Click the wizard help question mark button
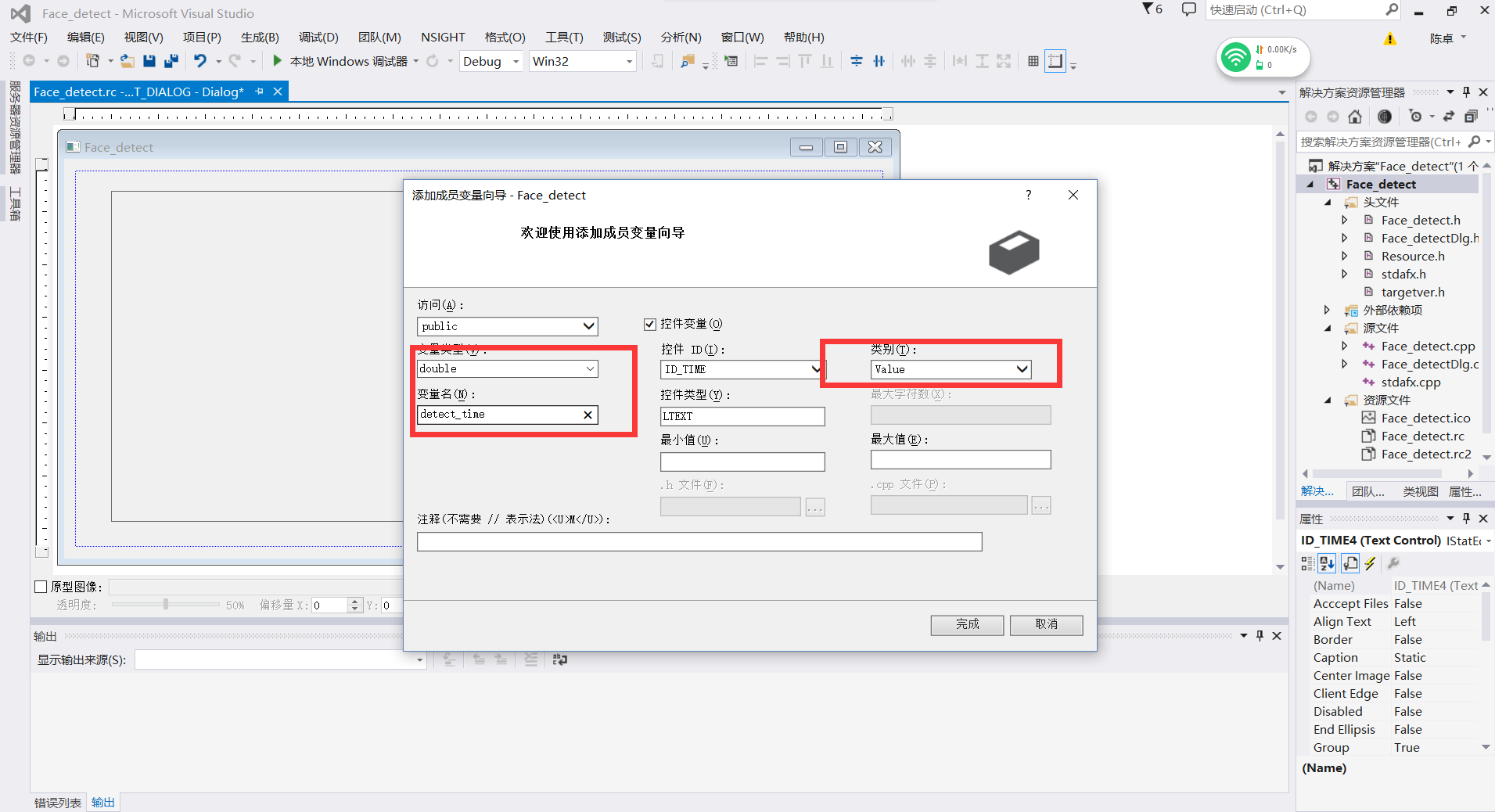1495x812 pixels. click(x=1029, y=195)
